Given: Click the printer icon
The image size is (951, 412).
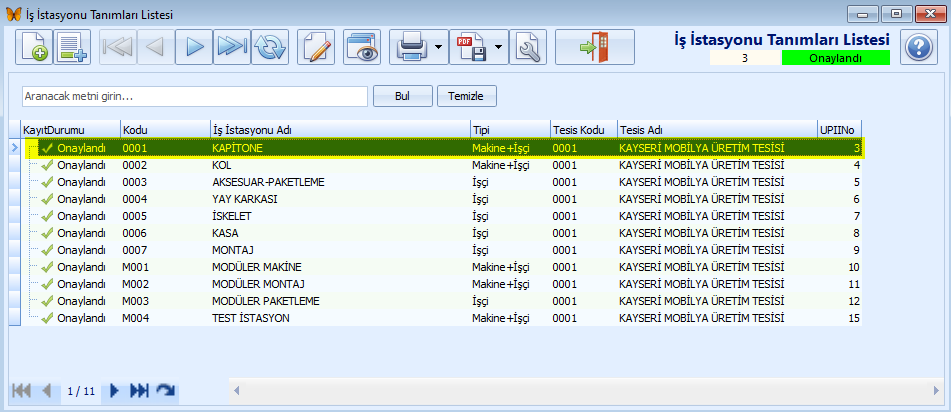Looking at the screenshot, I should [413, 47].
